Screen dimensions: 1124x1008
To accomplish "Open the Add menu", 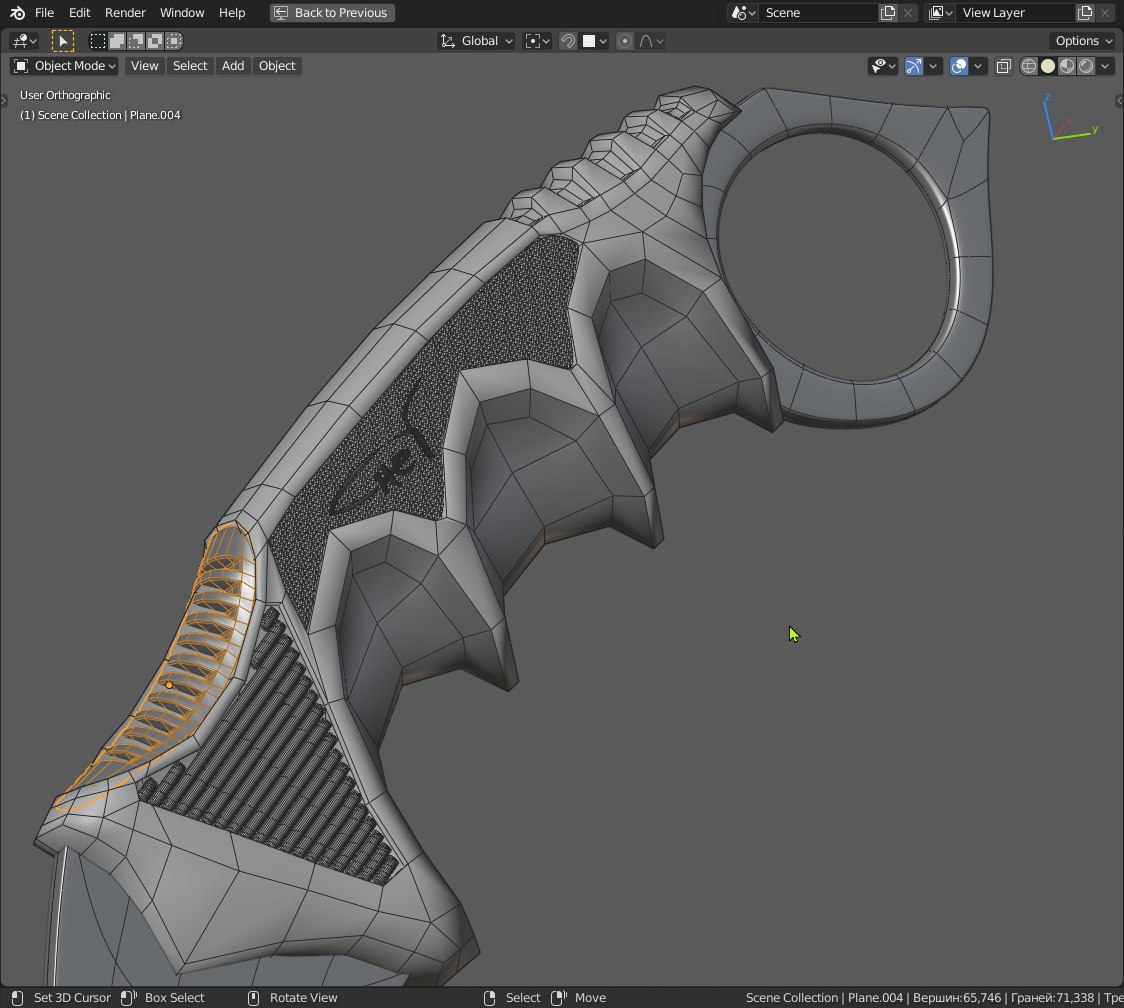I will click(x=233, y=66).
